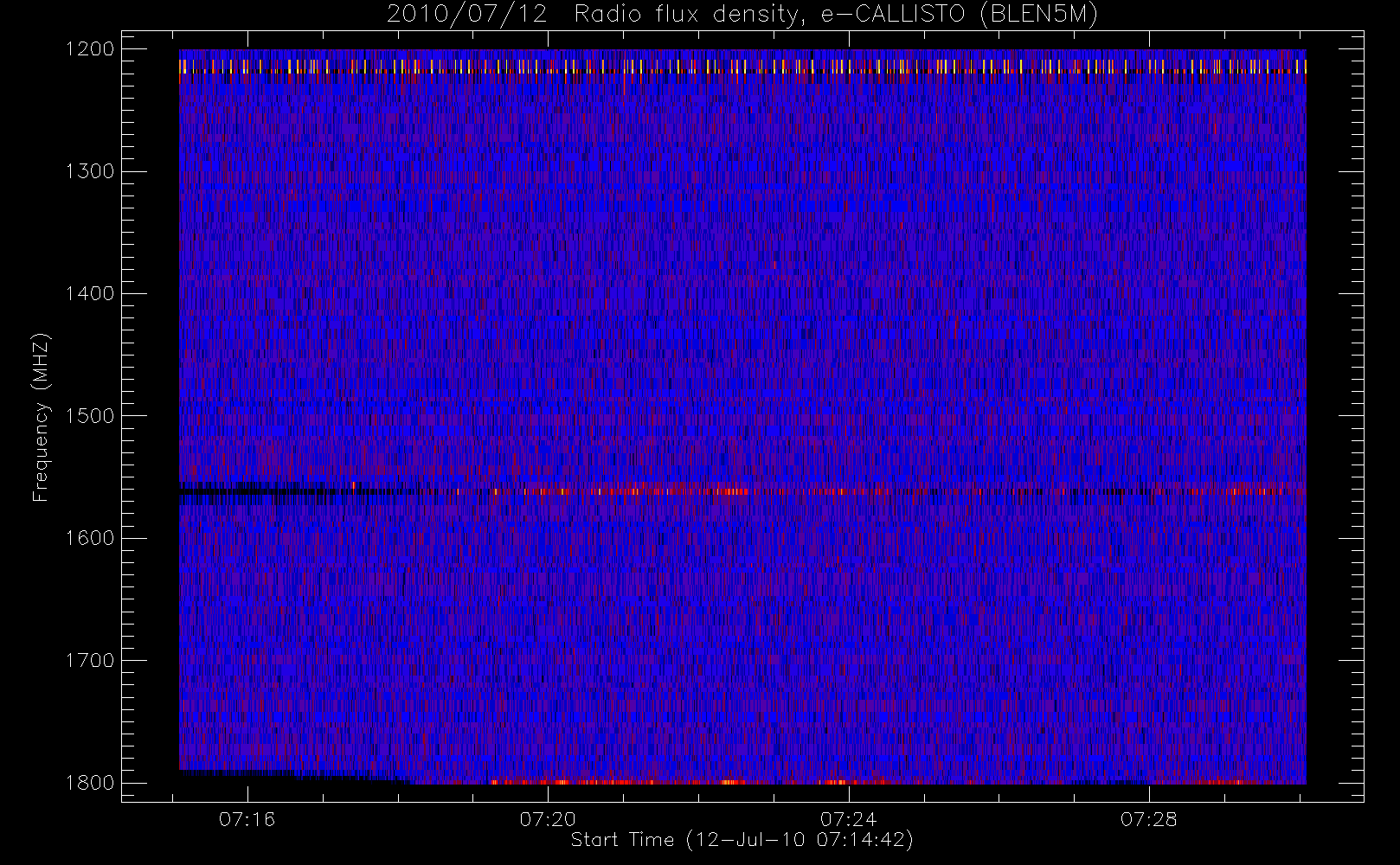
Task: Click the plot title "2010/07/12 Radio flux density, e-CALLISTO (BLEN5M)"
Action: point(742,15)
